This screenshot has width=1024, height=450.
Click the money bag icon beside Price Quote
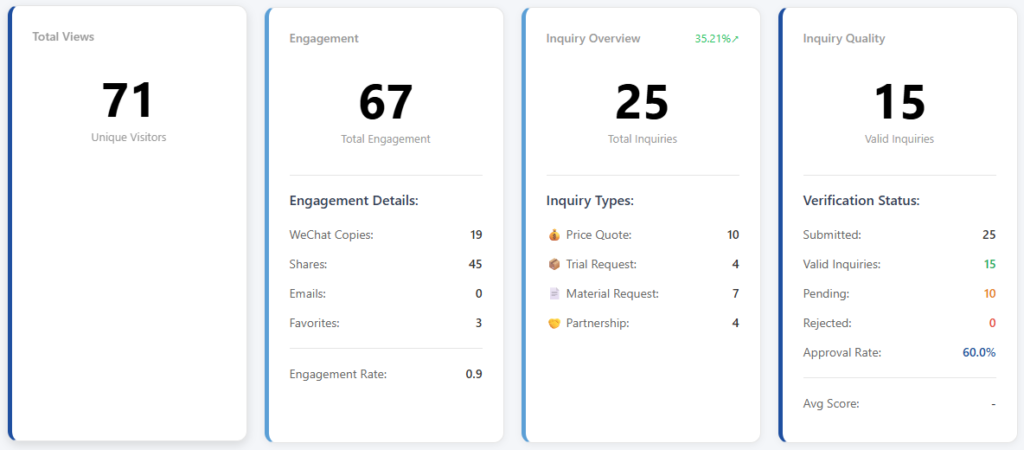[554, 235]
